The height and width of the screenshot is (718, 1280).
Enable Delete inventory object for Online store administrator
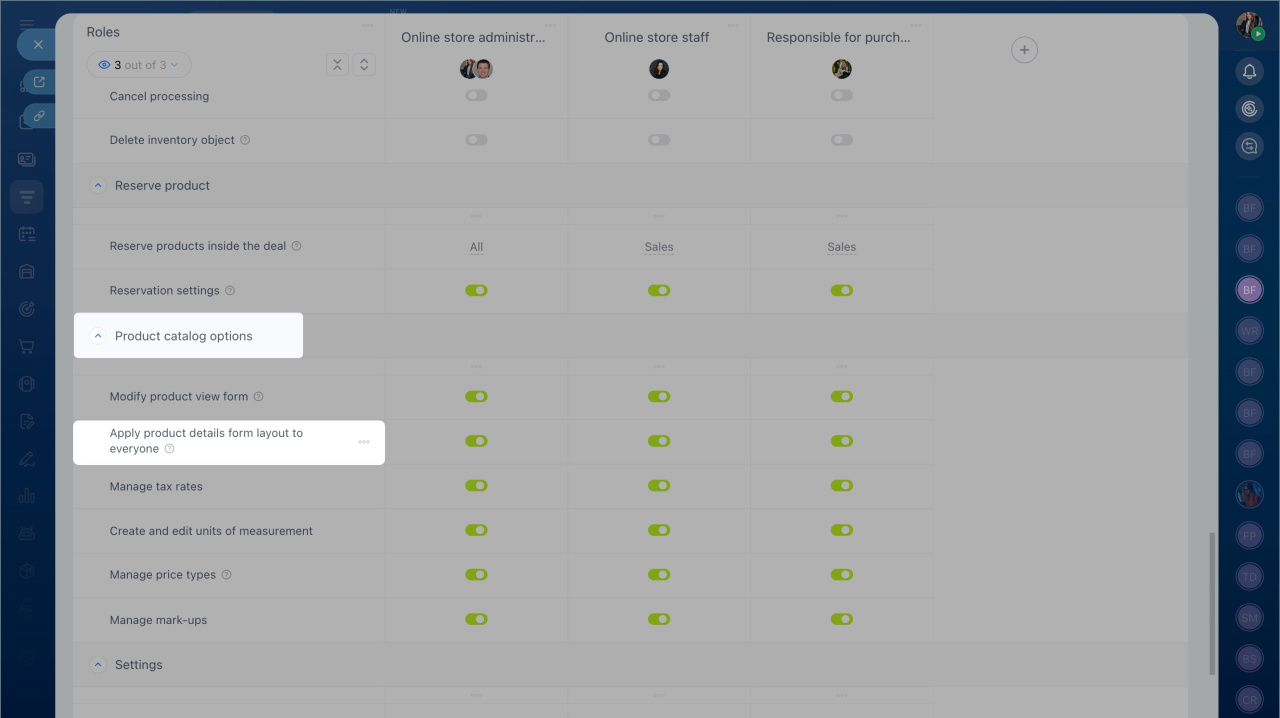[x=476, y=140]
